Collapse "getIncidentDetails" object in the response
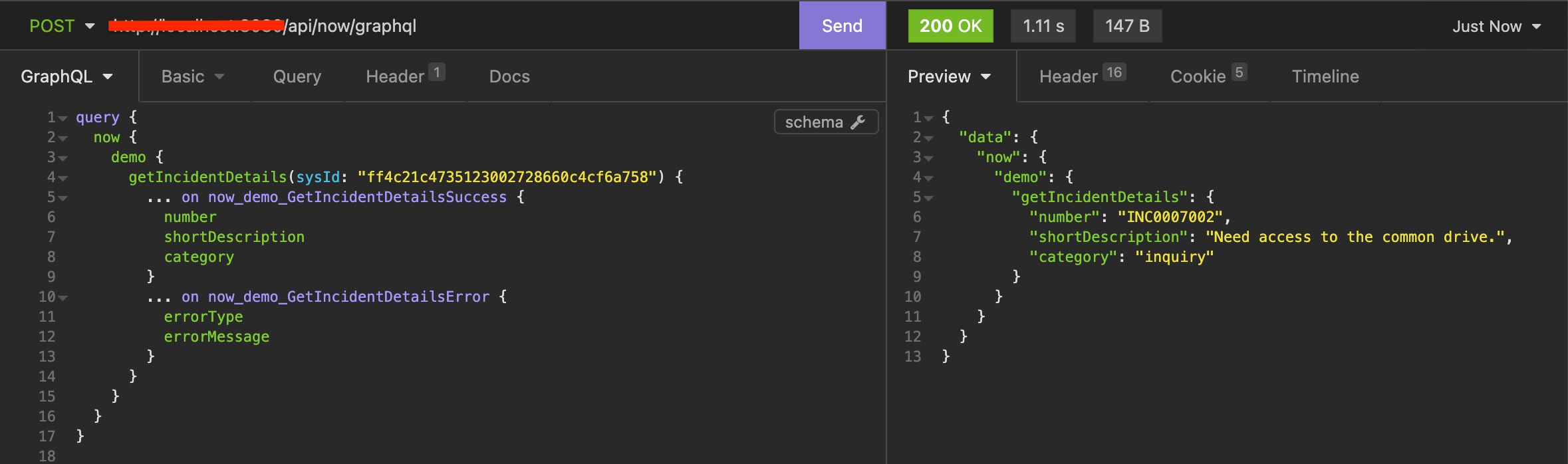The height and width of the screenshot is (464, 1568). 928,198
